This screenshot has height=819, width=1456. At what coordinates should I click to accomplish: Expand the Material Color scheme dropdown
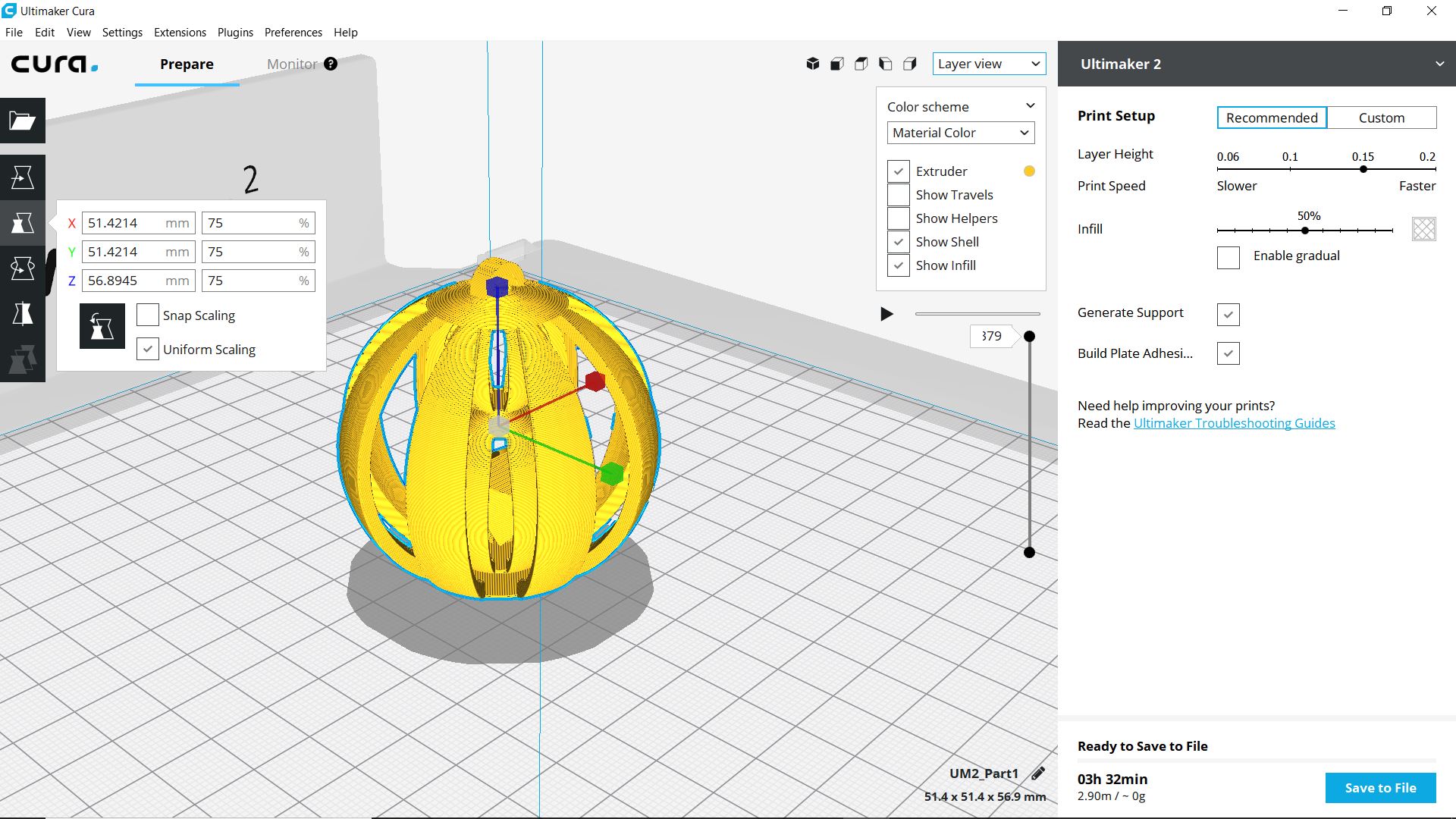[x=961, y=133]
